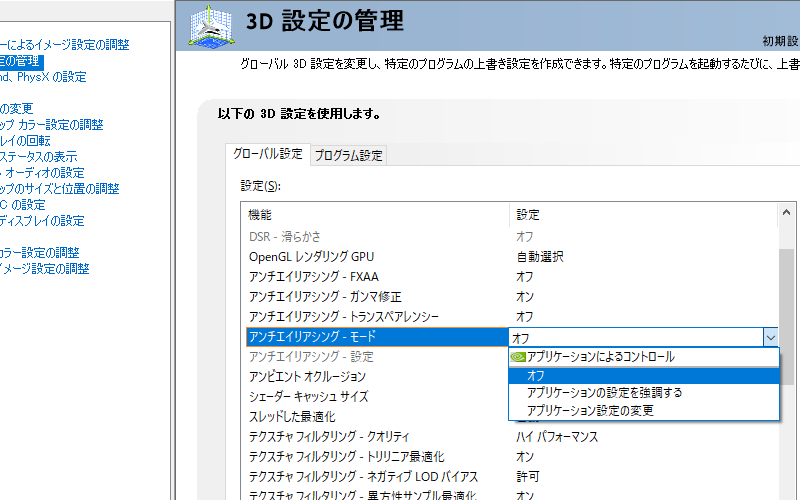Select the スレッドした最適化 row

(x=377, y=416)
